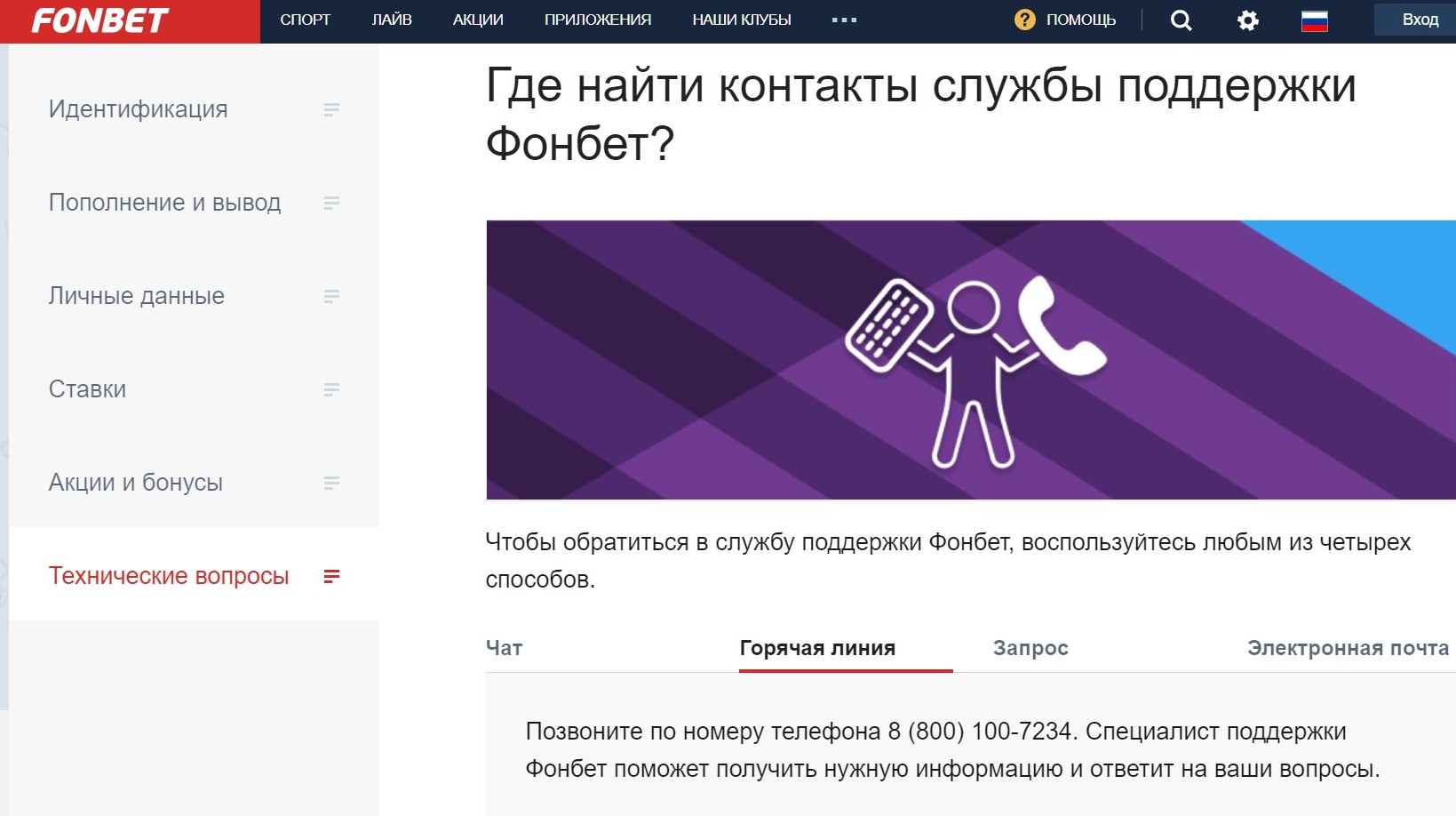Screen dimensions: 1456x816
Task: Click the intro paragraph starting with Чтобы обратиться
Action: (x=948, y=561)
